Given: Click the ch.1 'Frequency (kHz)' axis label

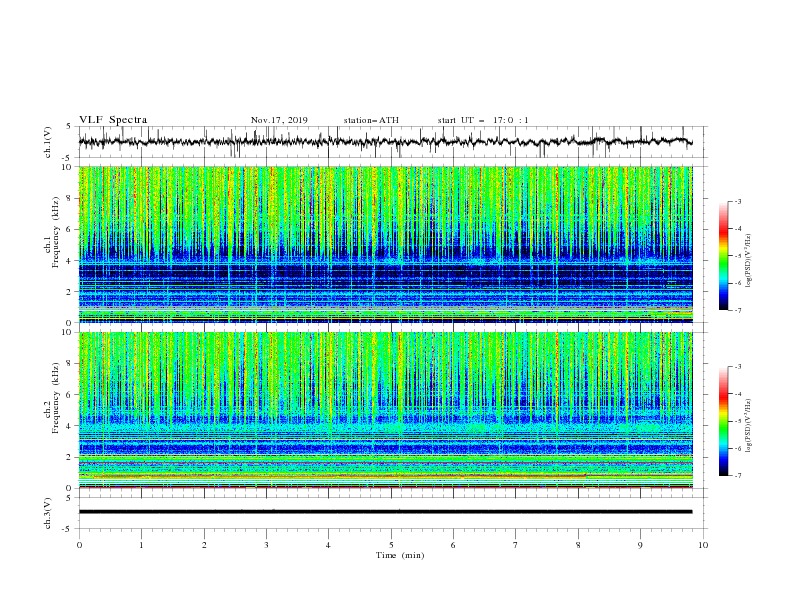Looking at the screenshot, I should [56, 232].
